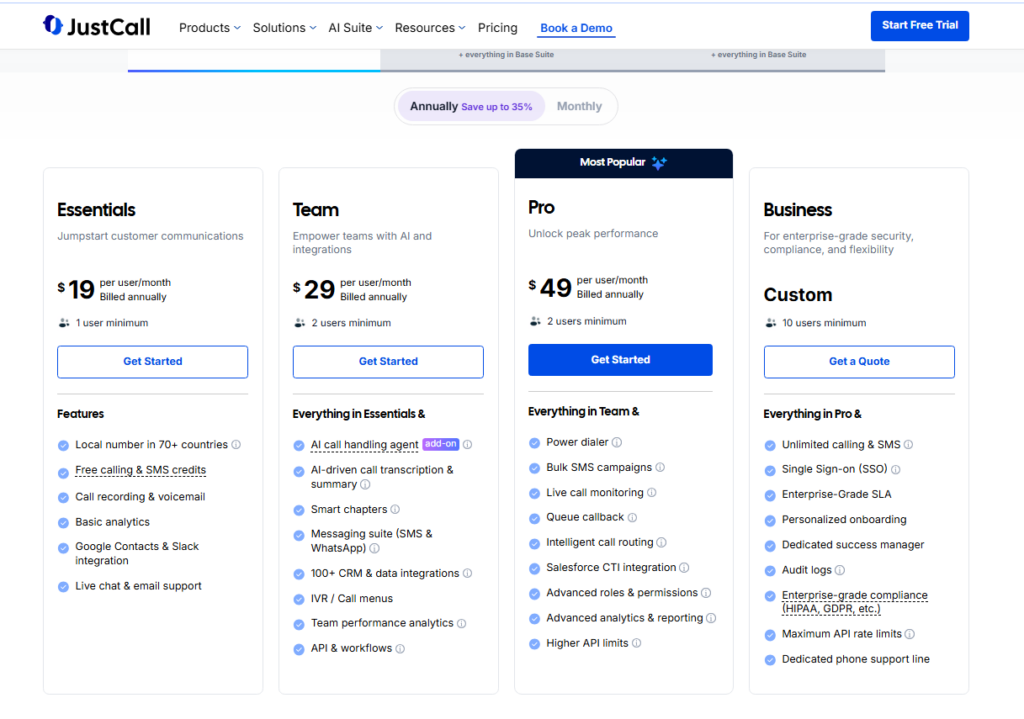This screenshot has height=719, width=1024.
Task: Open the Resources dropdown
Action: pyautogui.click(x=430, y=28)
